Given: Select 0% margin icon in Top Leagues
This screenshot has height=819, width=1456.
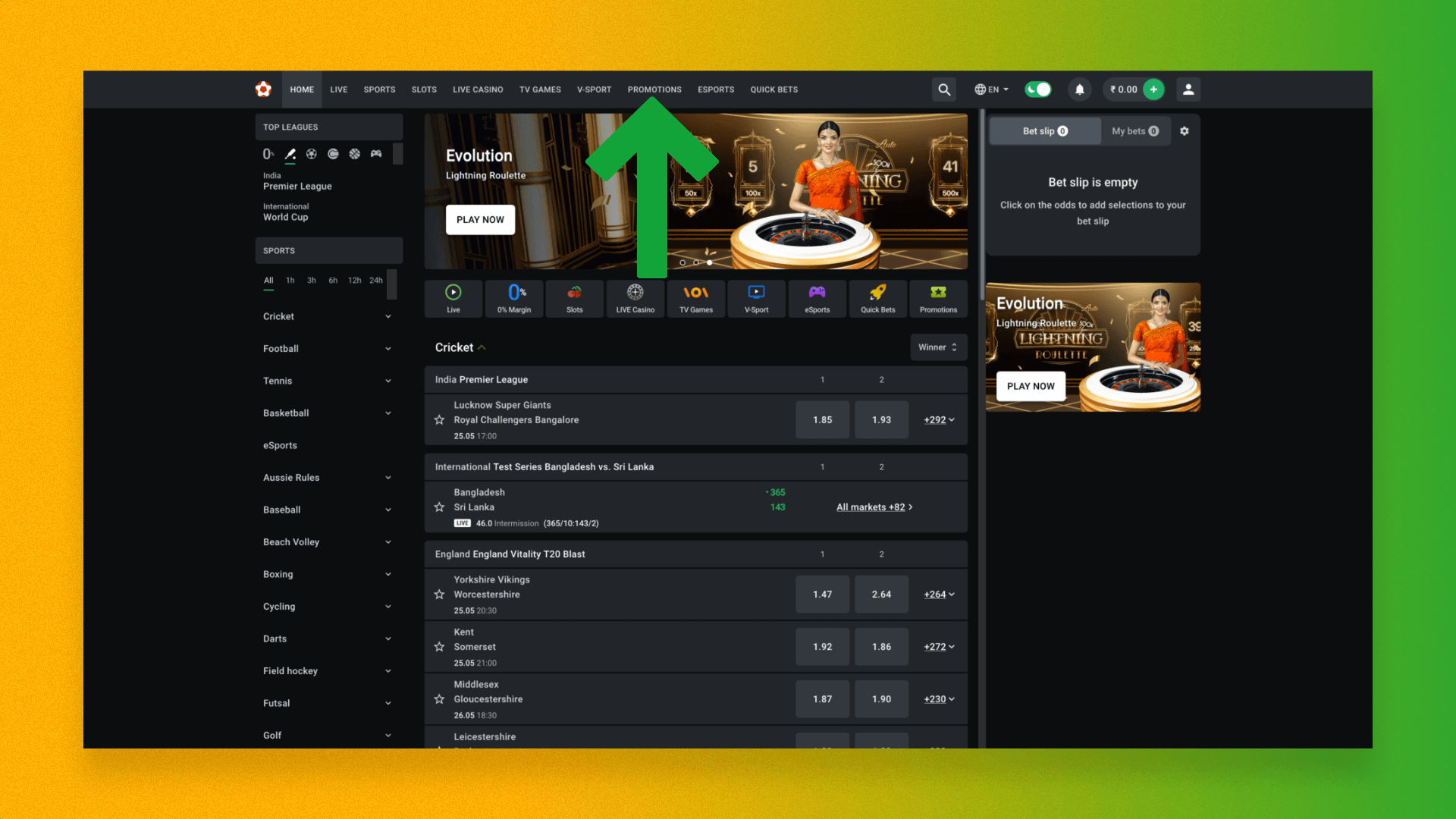Looking at the screenshot, I should (268, 154).
